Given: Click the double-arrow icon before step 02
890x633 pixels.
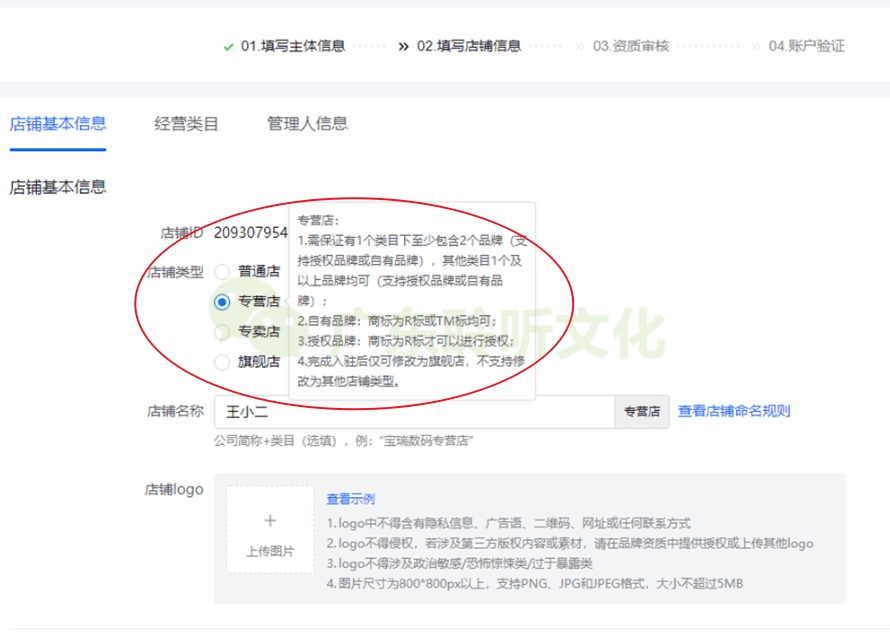Looking at the screenshot, I should tap(404, 46).
